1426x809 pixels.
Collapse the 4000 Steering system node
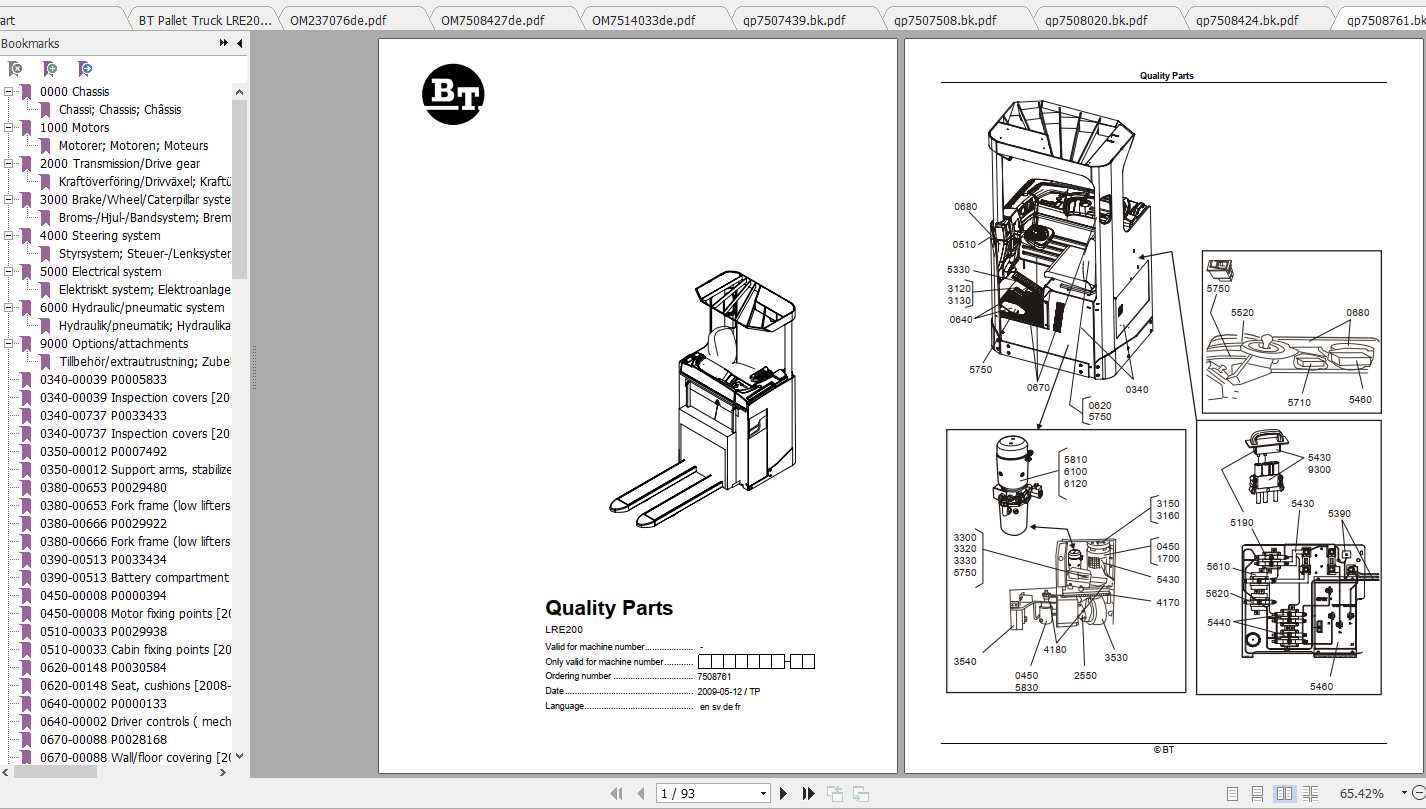point(9,236)
